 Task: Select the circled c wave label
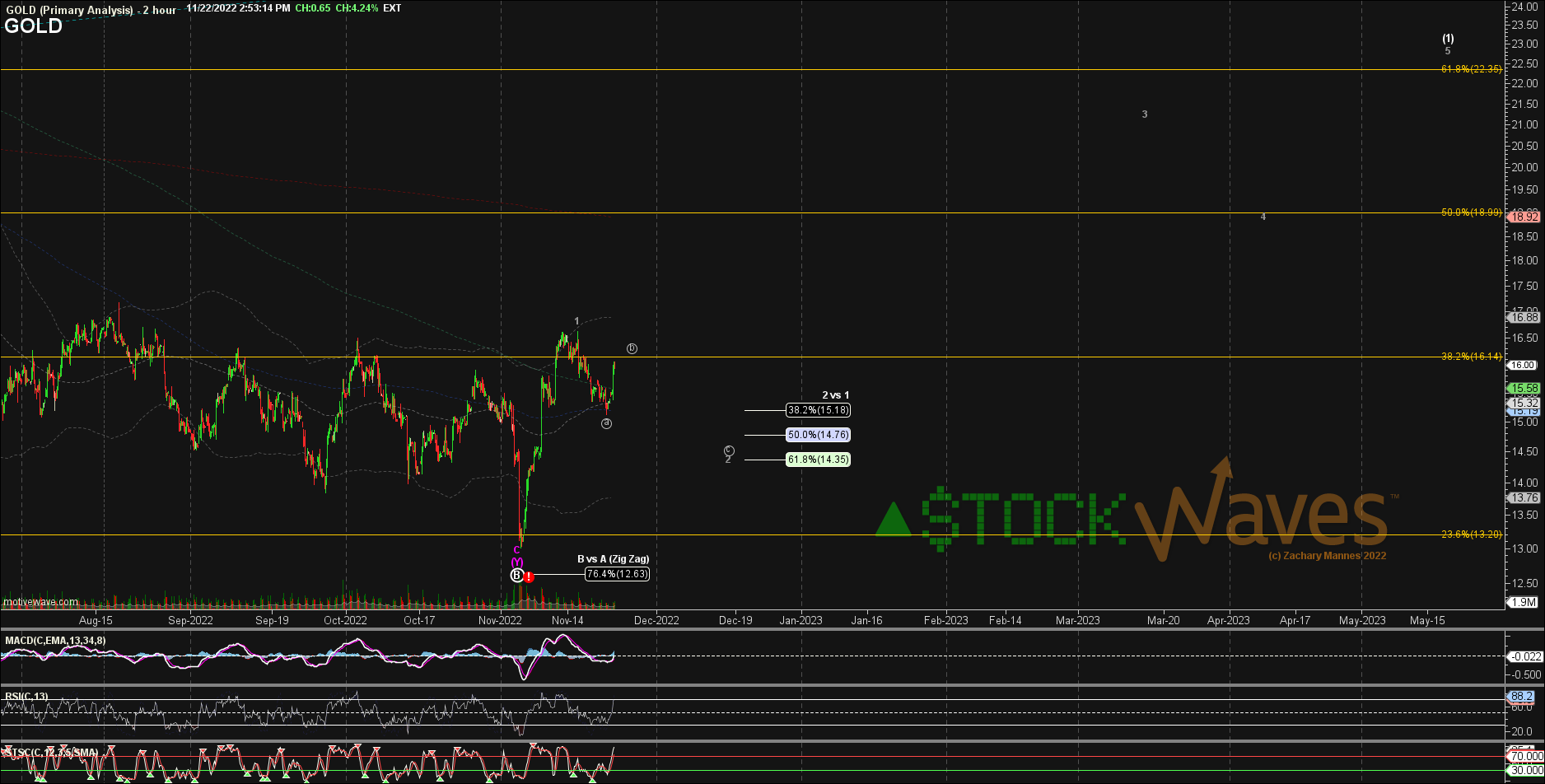tap(729, 450)
